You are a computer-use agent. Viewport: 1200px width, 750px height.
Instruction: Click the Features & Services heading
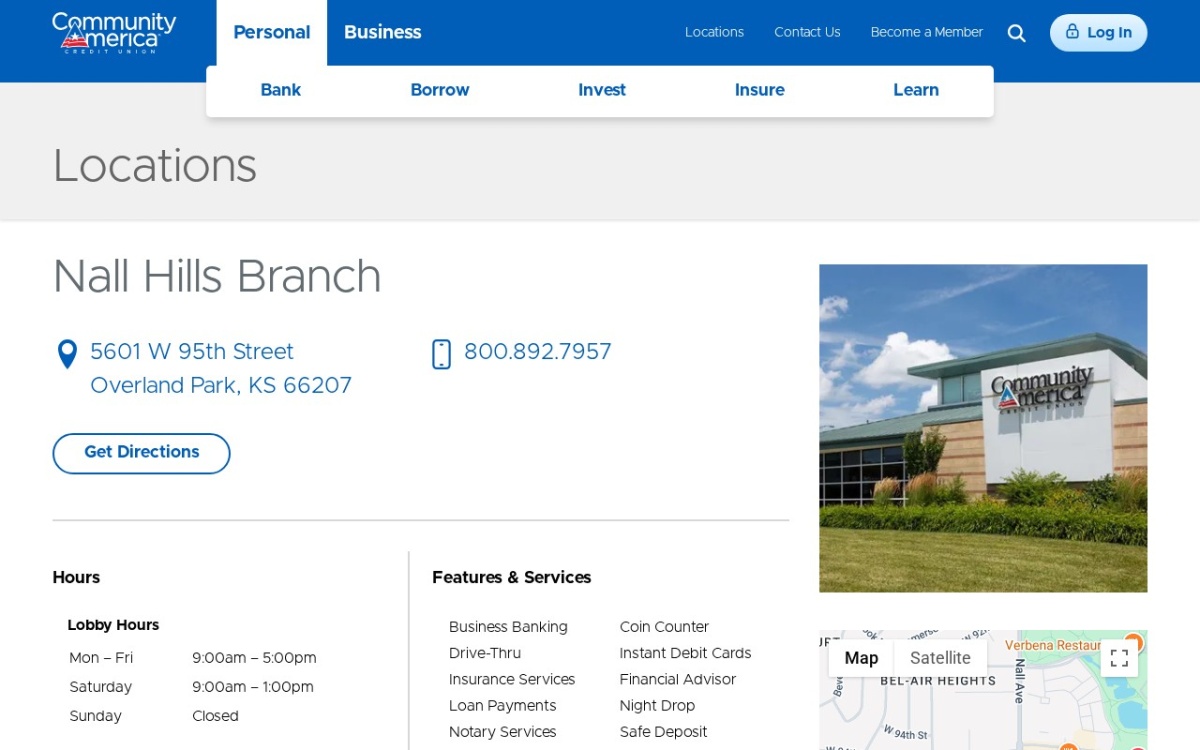pyautogui.click(x=512, y=578)
